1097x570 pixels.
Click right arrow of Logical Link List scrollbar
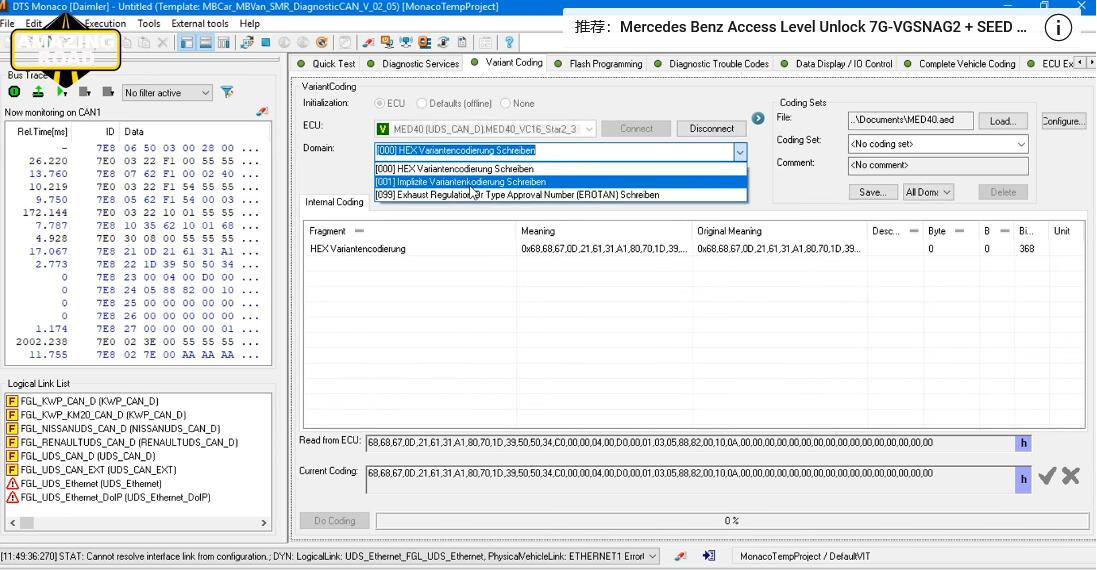tap(264, 523)
